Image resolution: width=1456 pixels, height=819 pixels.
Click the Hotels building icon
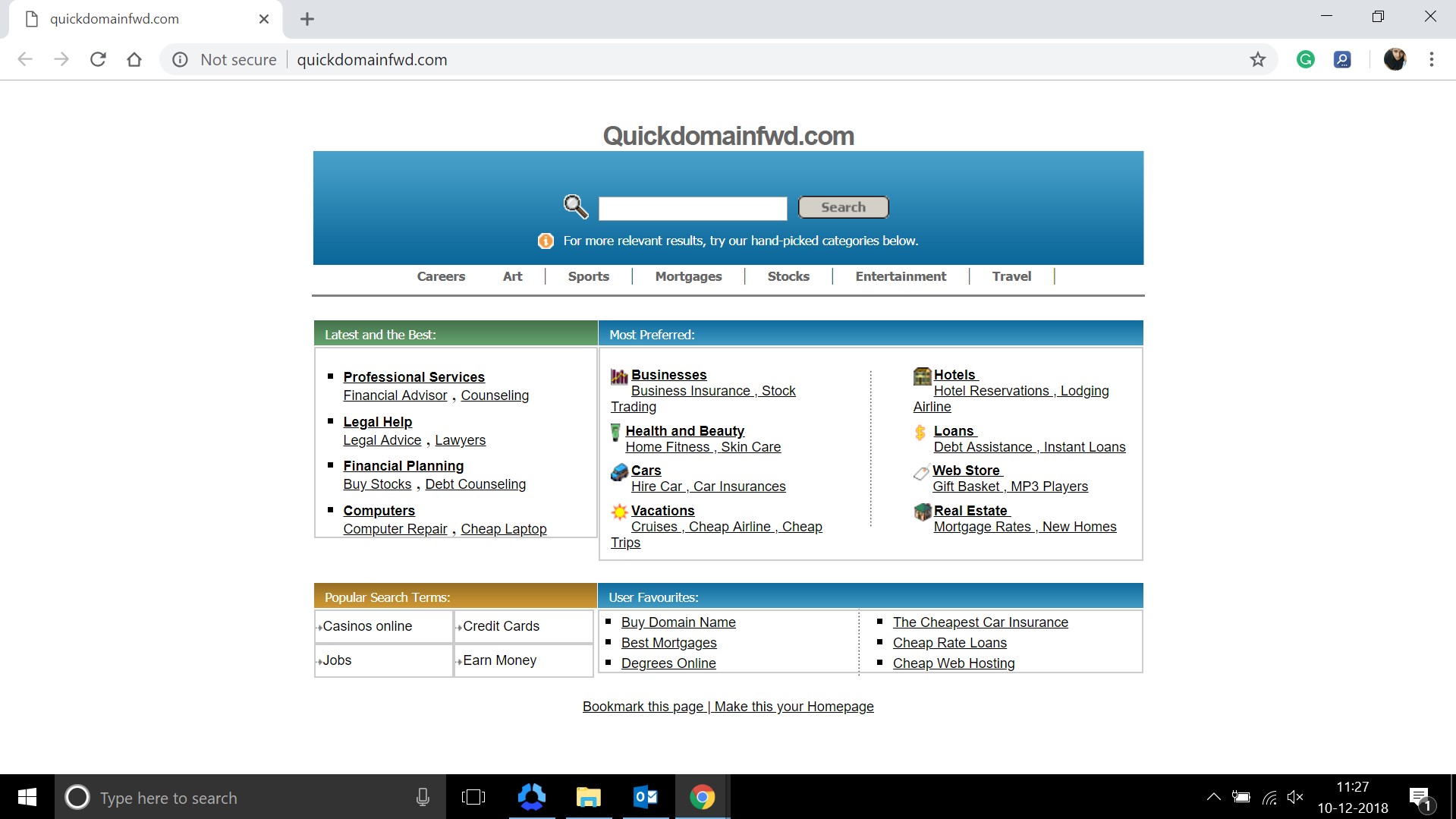pyautogui.click(x=921, y=376)
